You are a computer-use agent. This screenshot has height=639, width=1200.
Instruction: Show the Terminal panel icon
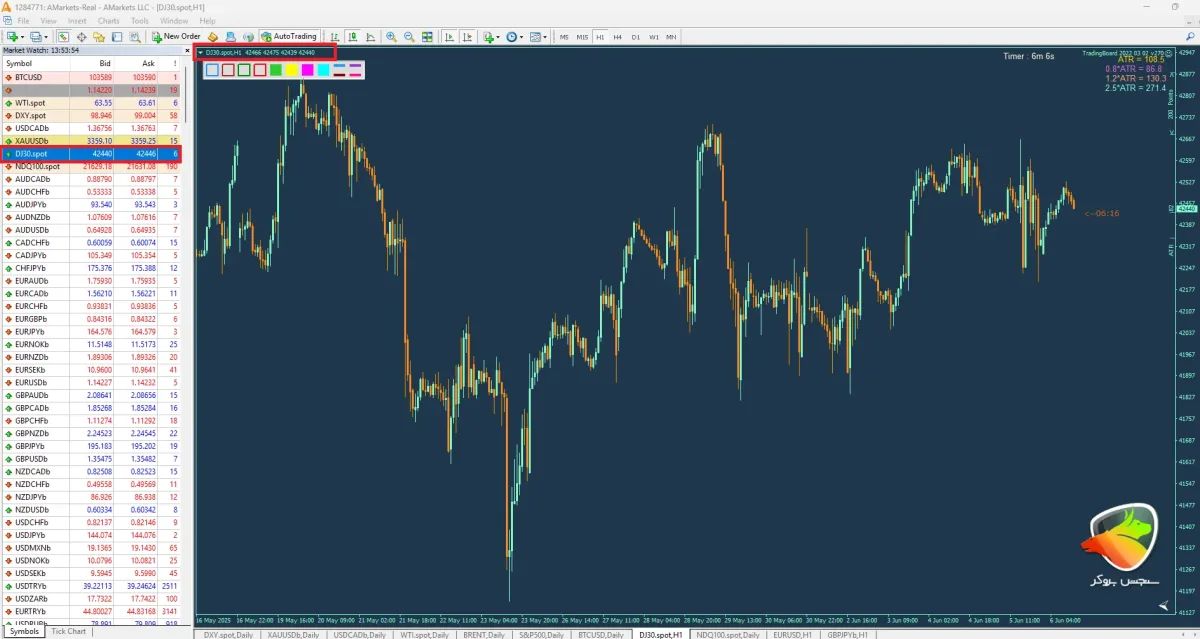[117, 36]
